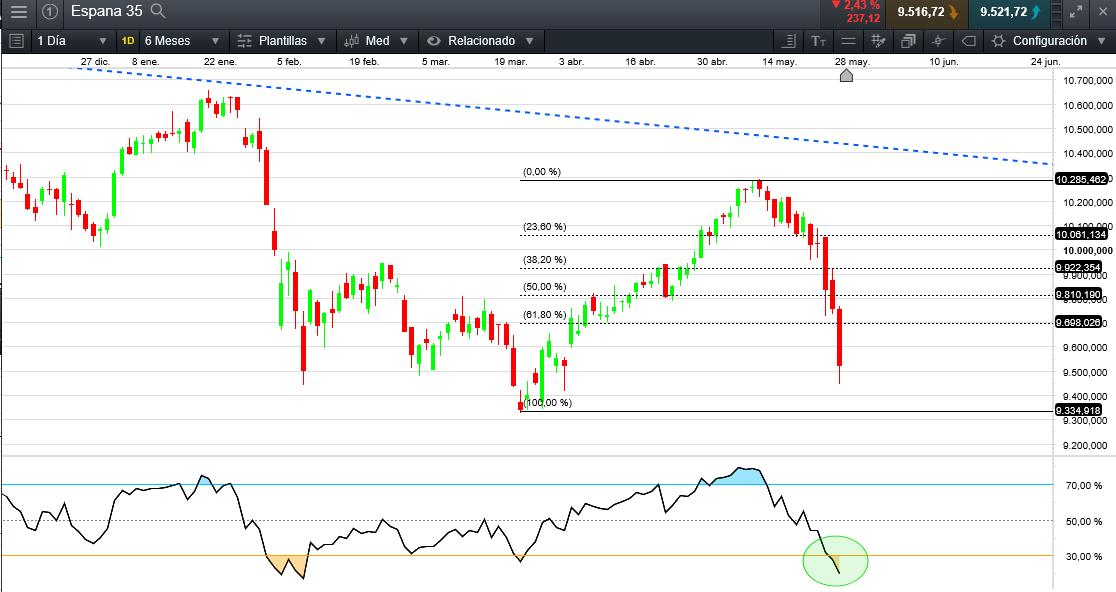The height and width of the screenshot is (592, 1116).
Task: Click the orange sell arrow icon
Action: point(954,12)
